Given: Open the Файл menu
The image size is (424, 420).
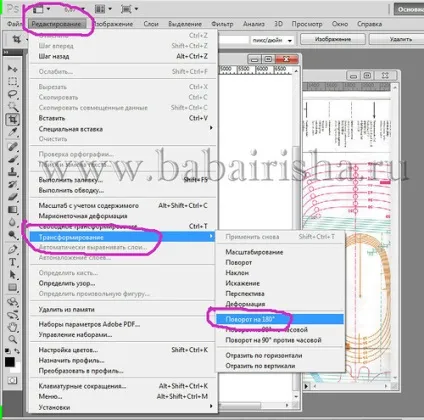Looking at the screenshot, I should (x=14, y=24).
